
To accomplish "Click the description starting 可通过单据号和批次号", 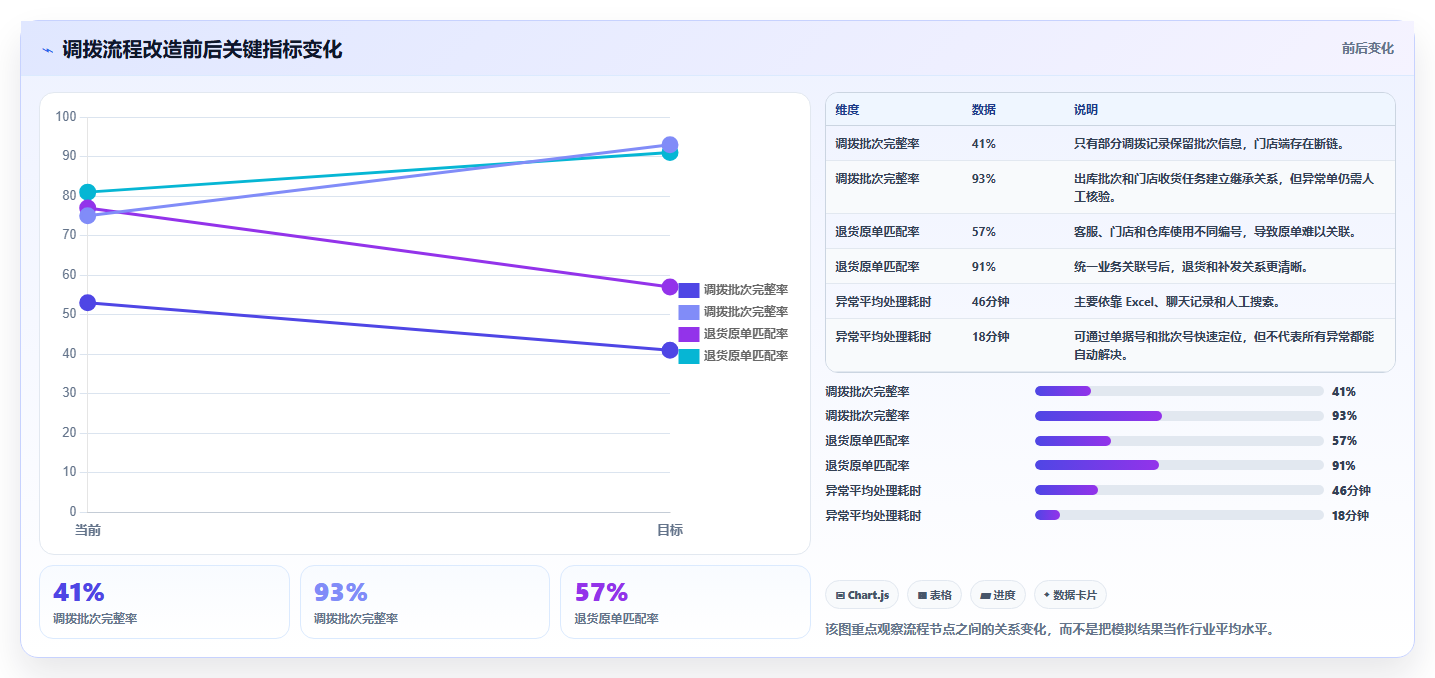I will (x=1224, y=346).
